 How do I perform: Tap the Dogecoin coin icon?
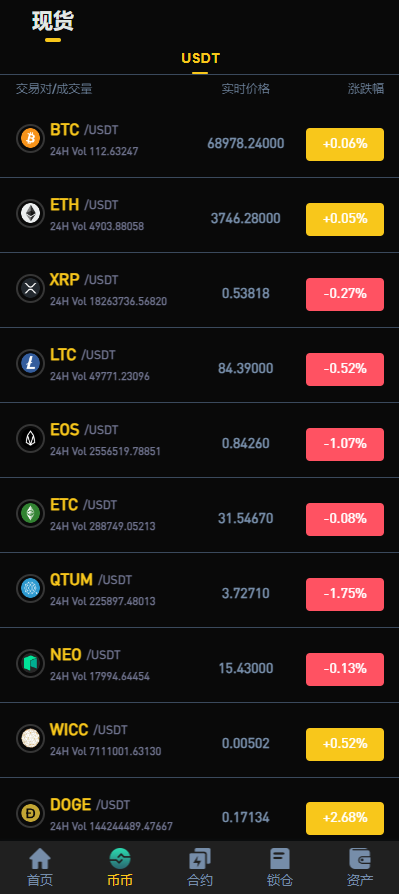[30, 813]
